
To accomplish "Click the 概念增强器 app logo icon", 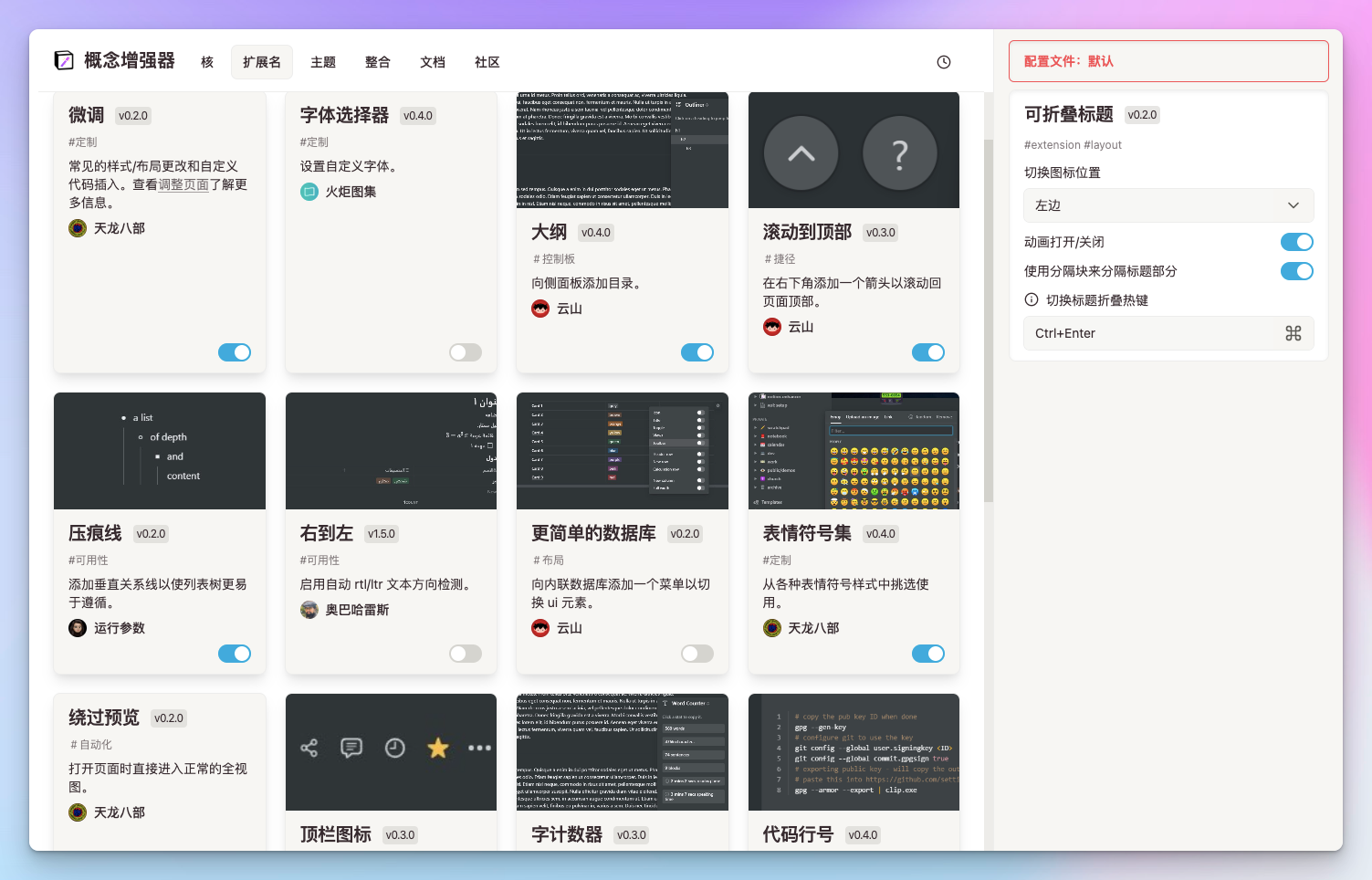I will [64, 60].
